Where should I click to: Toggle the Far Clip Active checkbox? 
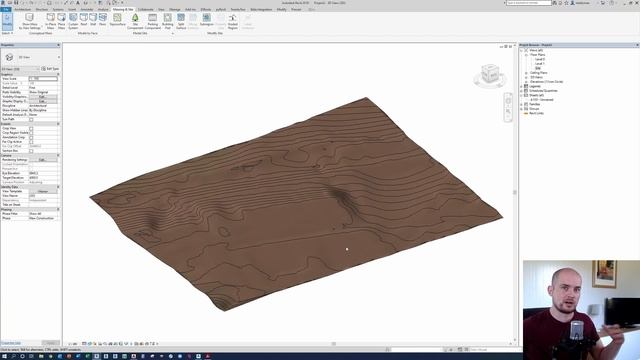[31, 142]
